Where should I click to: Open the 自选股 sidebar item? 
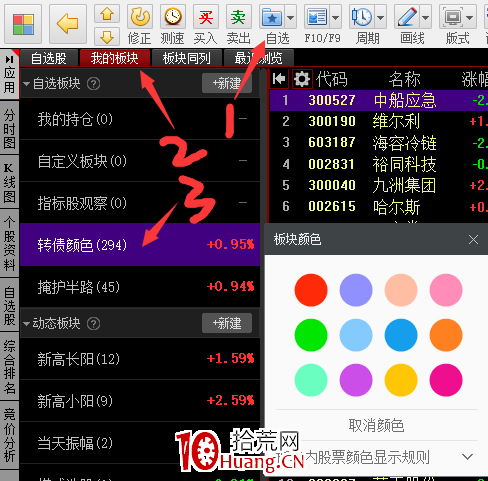click(x=9, y=306)
